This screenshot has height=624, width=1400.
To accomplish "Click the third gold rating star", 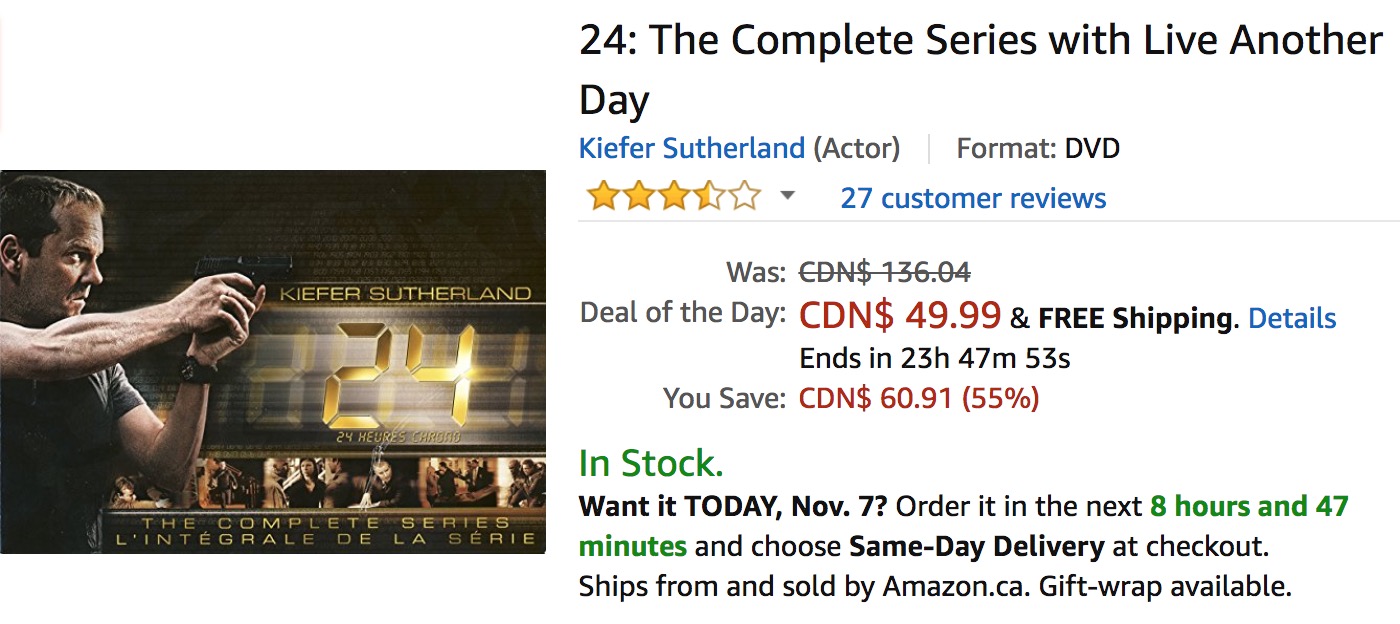I will (x=673, y=197).
